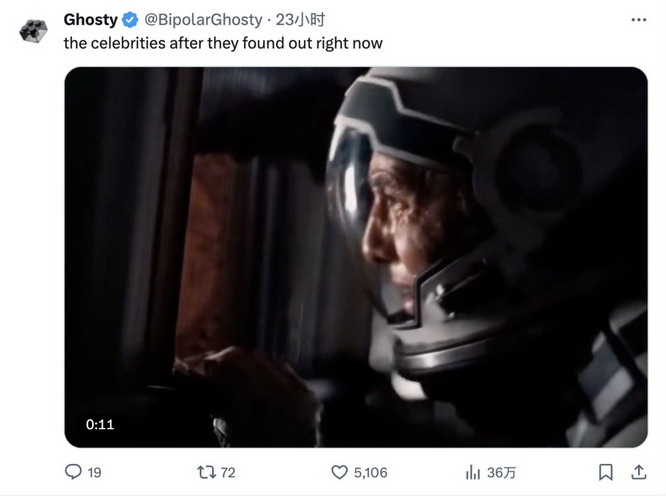Visit the @BipolarGhosty handle link

203,20
